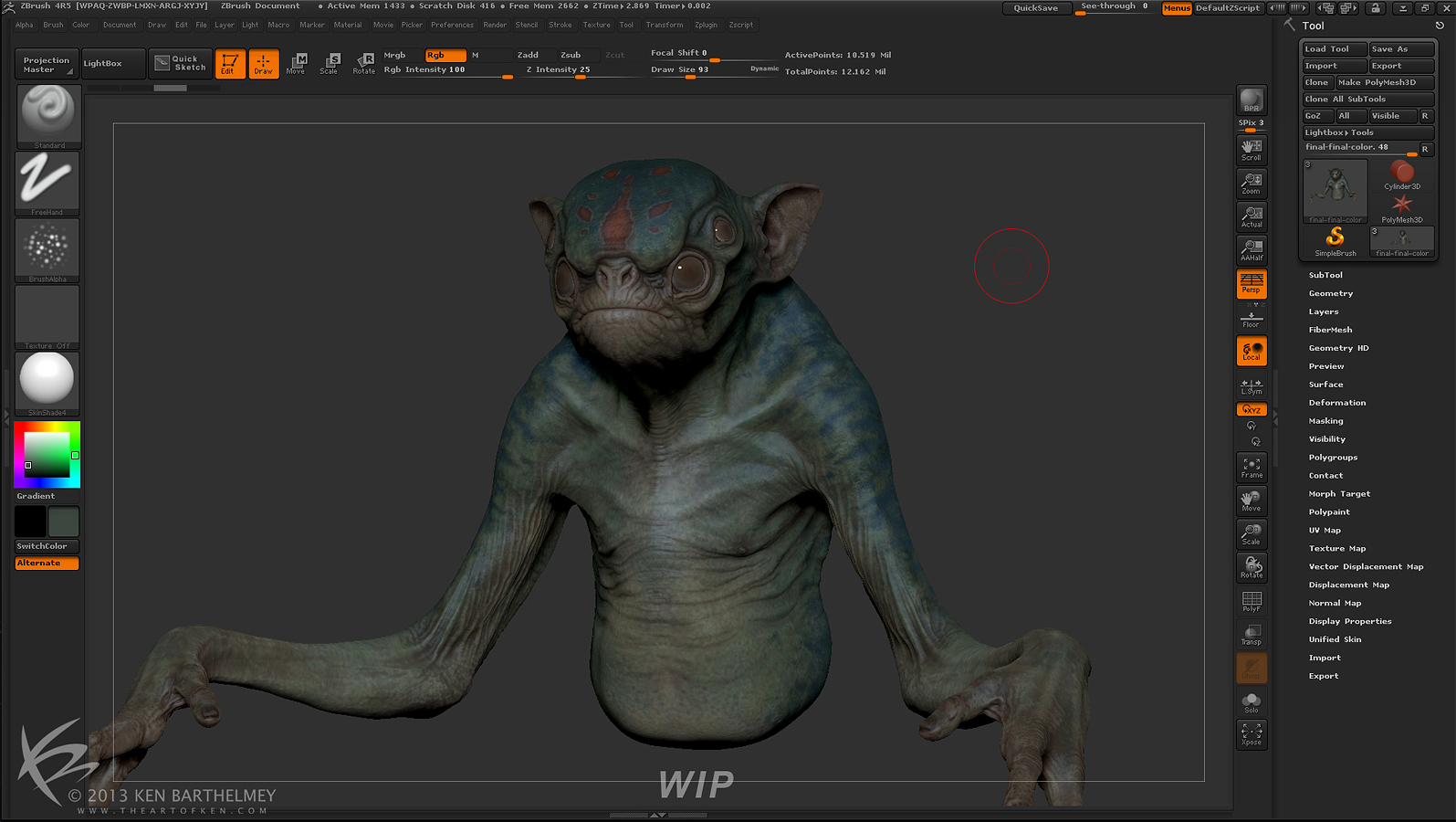Image resolution: width=1456 pixels, height=822 pixels.
Task: Select the SimpleBrush tool
Action: (x=1335, y=242)
